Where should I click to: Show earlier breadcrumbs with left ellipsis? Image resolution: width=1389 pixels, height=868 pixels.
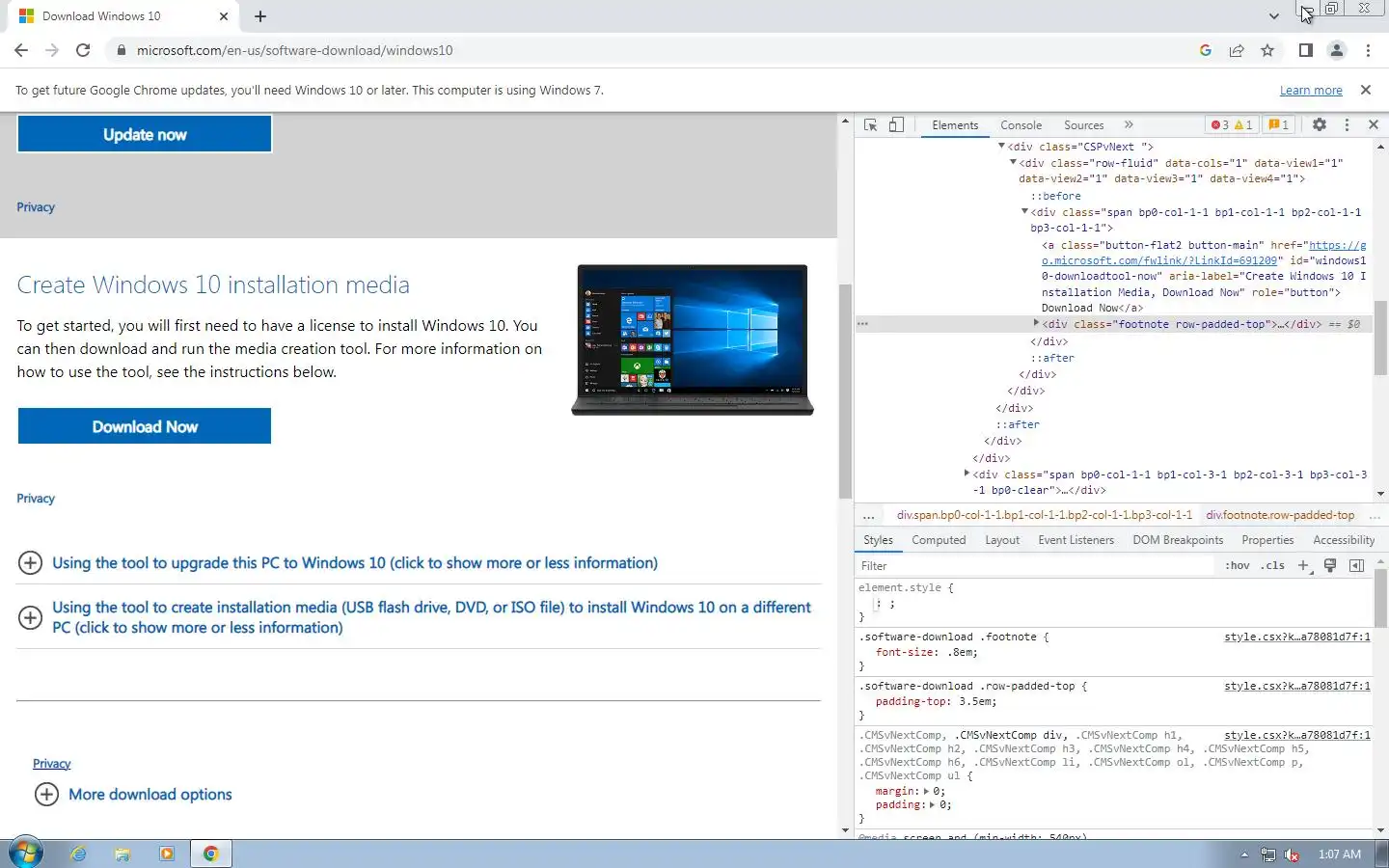coord(868,515)
